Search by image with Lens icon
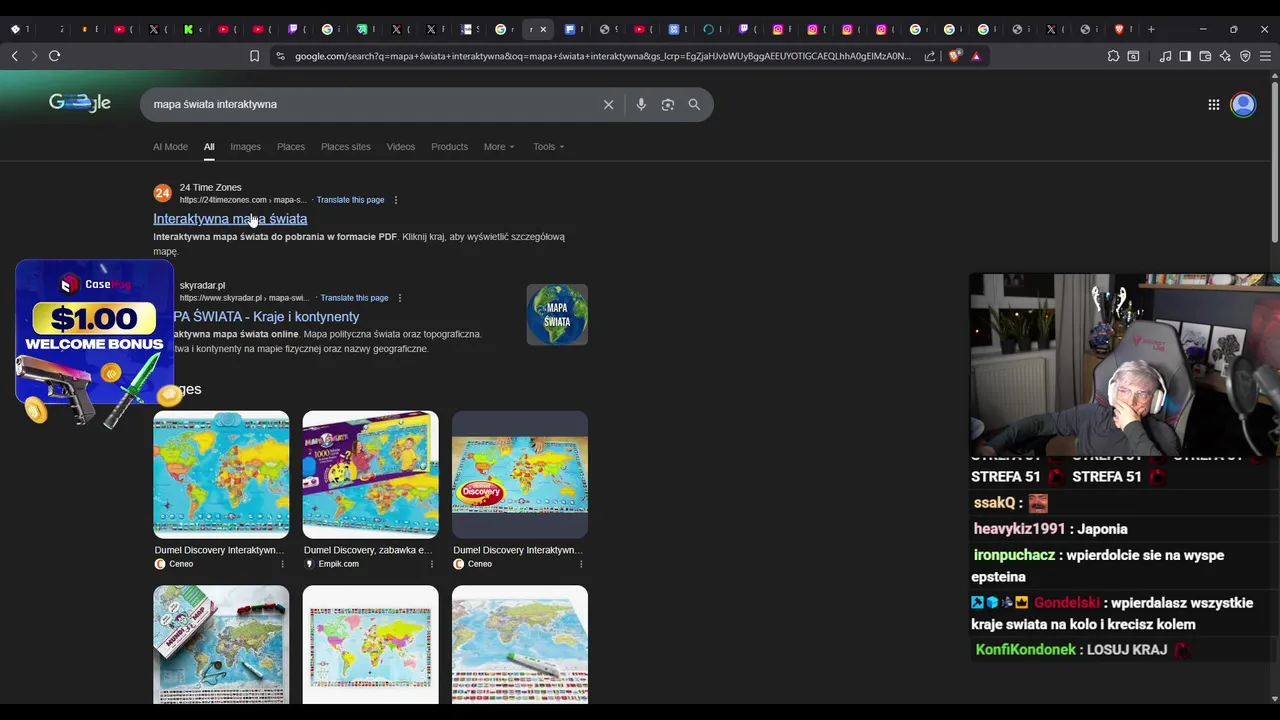1280x720 pixels. coord(668,104)
